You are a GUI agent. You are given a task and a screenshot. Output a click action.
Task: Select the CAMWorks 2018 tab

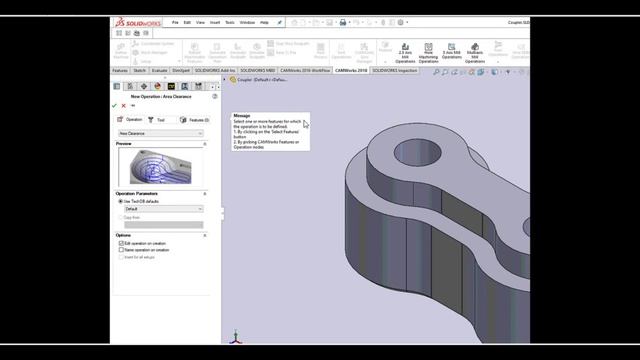(351, 71)
